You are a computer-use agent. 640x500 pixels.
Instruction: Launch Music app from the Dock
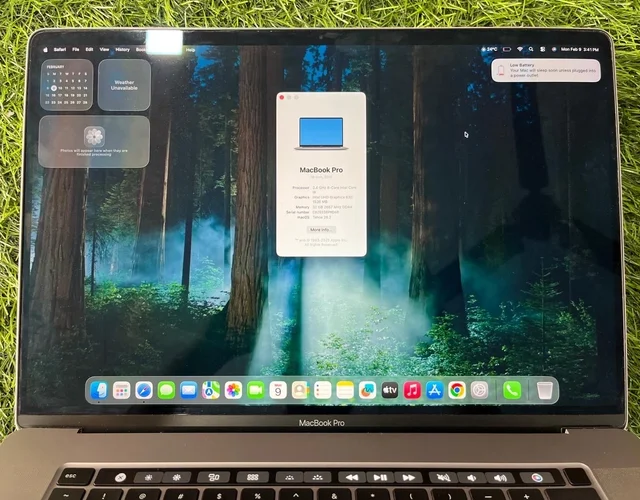[412, 391]
